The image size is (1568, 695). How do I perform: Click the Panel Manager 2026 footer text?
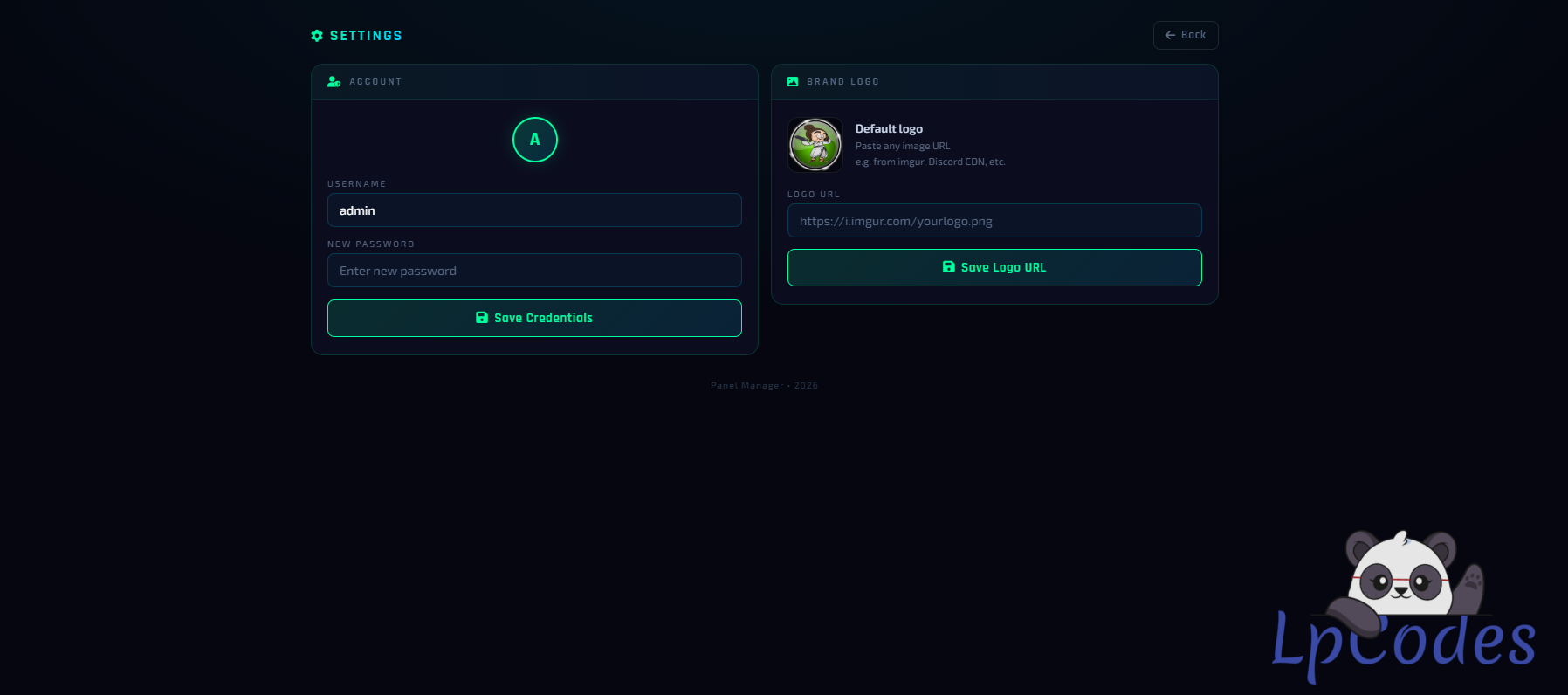(764, 385)
